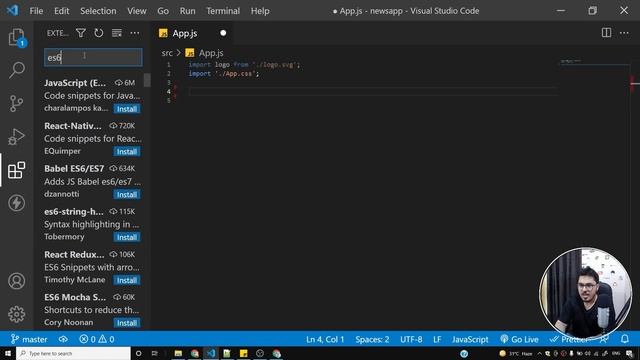Screen dimensions: 640x360
Task: Open editor more actions ellipsis
Action: tap(624, 33)
